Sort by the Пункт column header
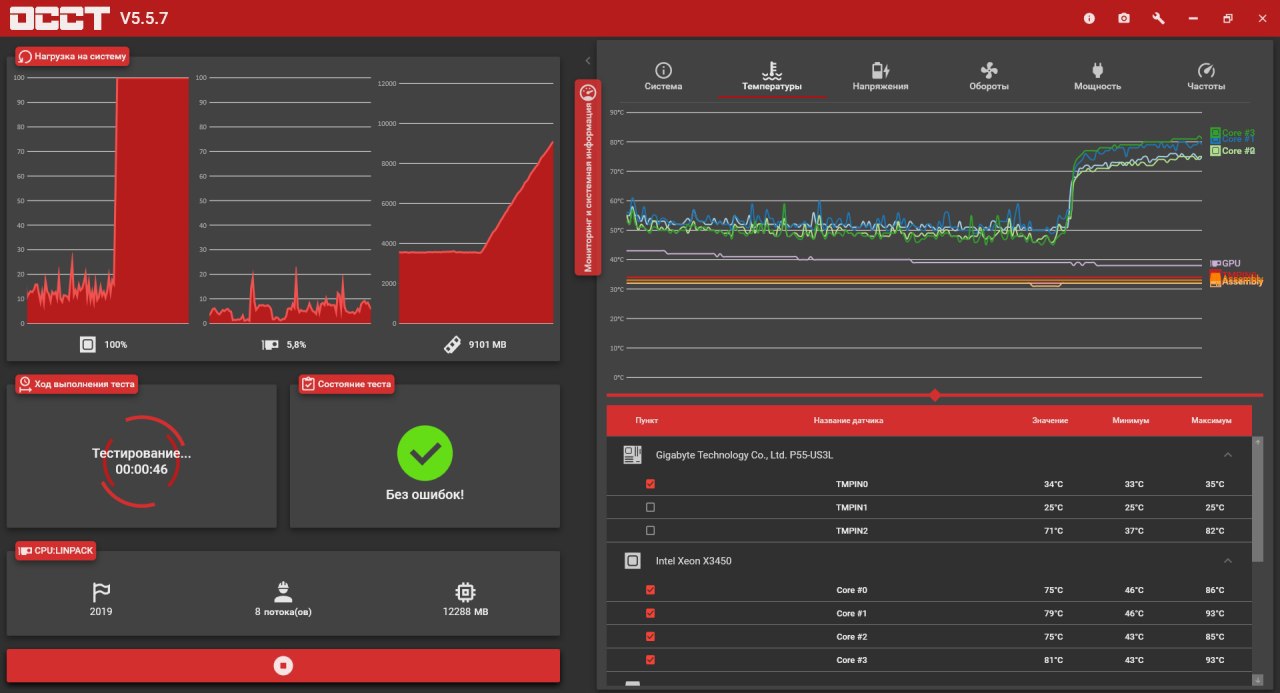The image size is (1280, 693). point(646,420)
